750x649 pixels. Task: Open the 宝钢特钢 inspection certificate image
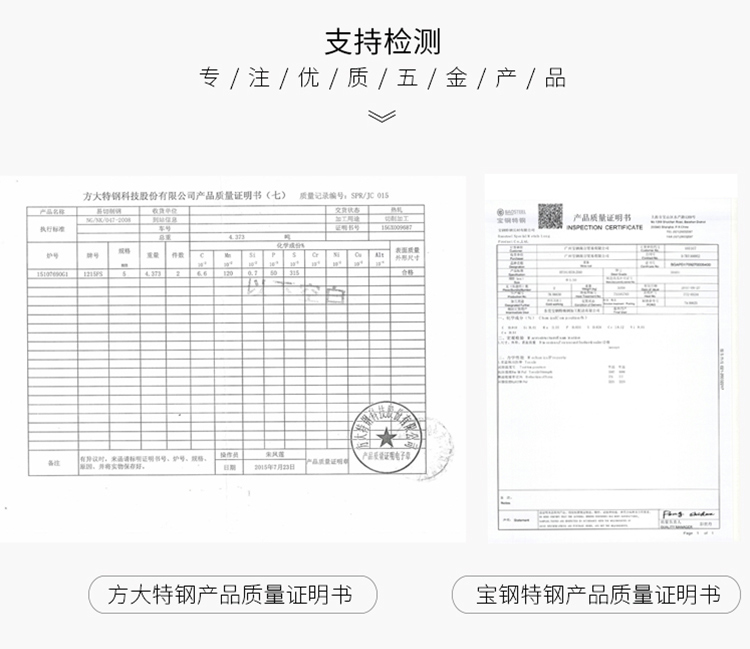click(x=611, y=358)
